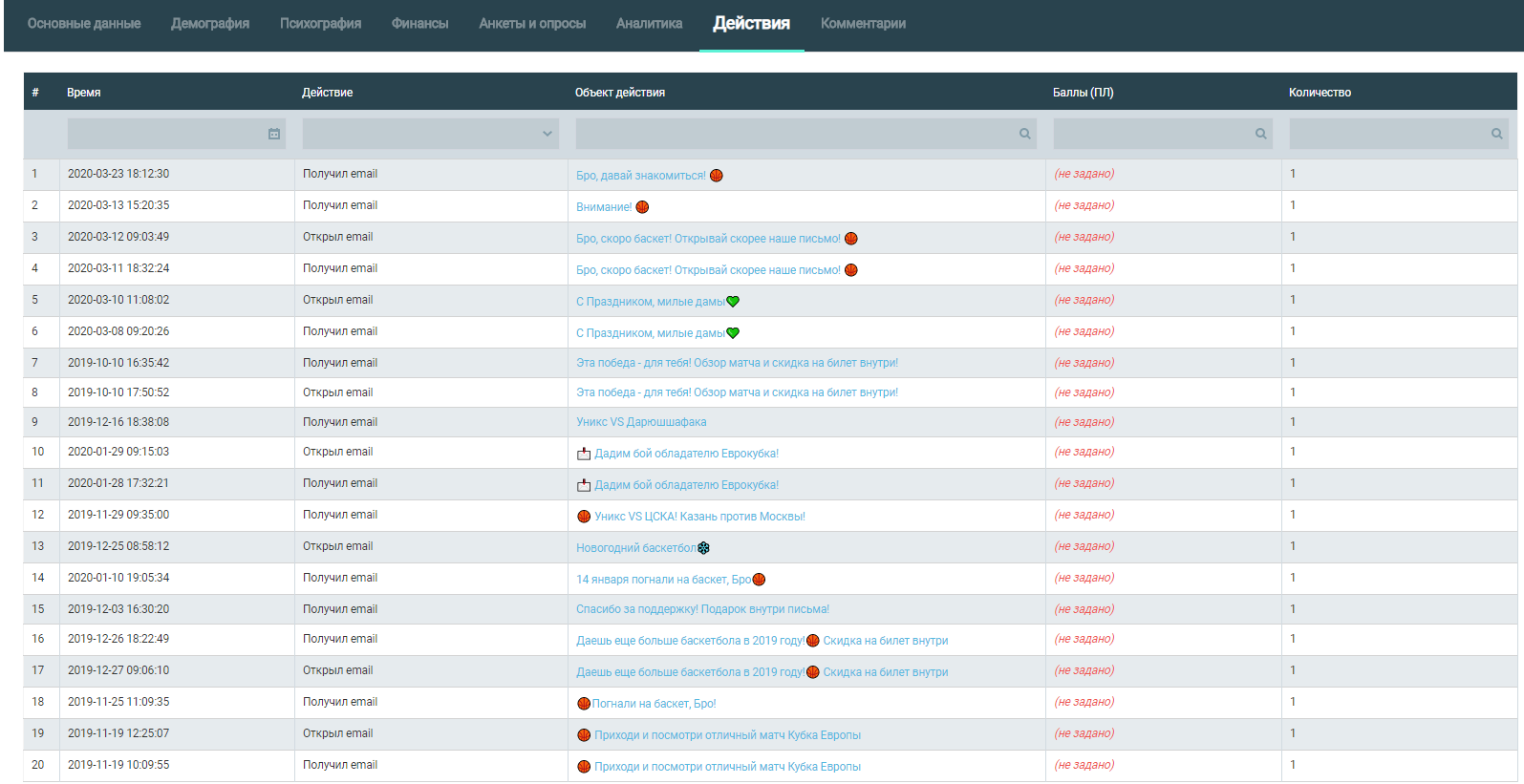
Task: Sort table by Время column header
Action: pyautogui.click(x=84, y=93)
